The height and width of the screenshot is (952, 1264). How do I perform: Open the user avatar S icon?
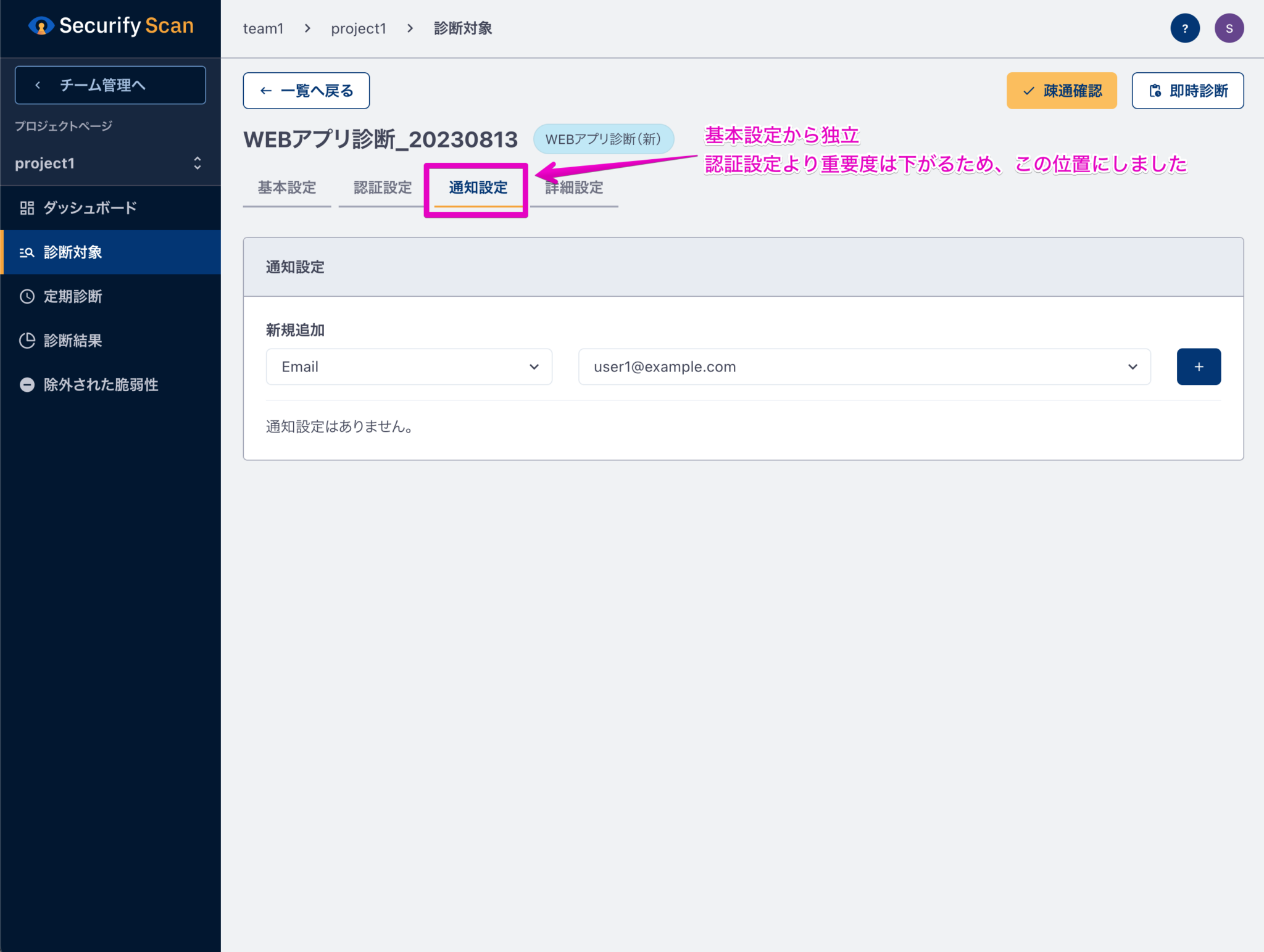1229,28
